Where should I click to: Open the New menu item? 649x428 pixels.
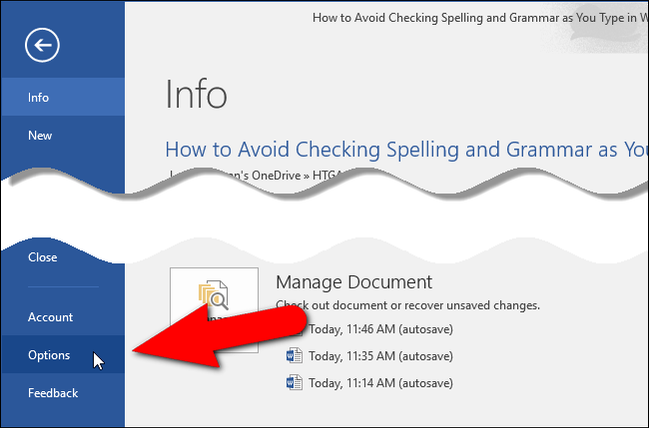click(x=62, y=135)
